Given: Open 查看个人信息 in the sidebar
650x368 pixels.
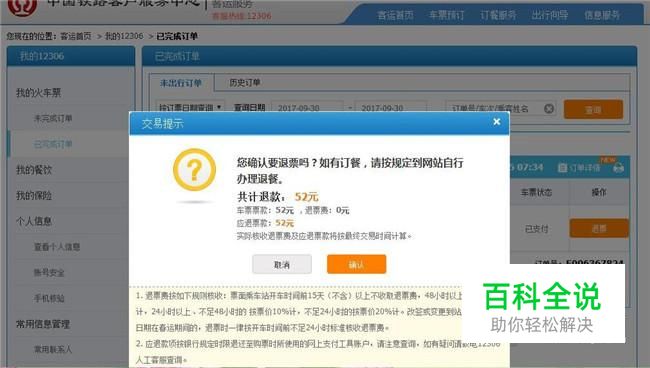Looking at the screenshot, I should coord(57,247).
